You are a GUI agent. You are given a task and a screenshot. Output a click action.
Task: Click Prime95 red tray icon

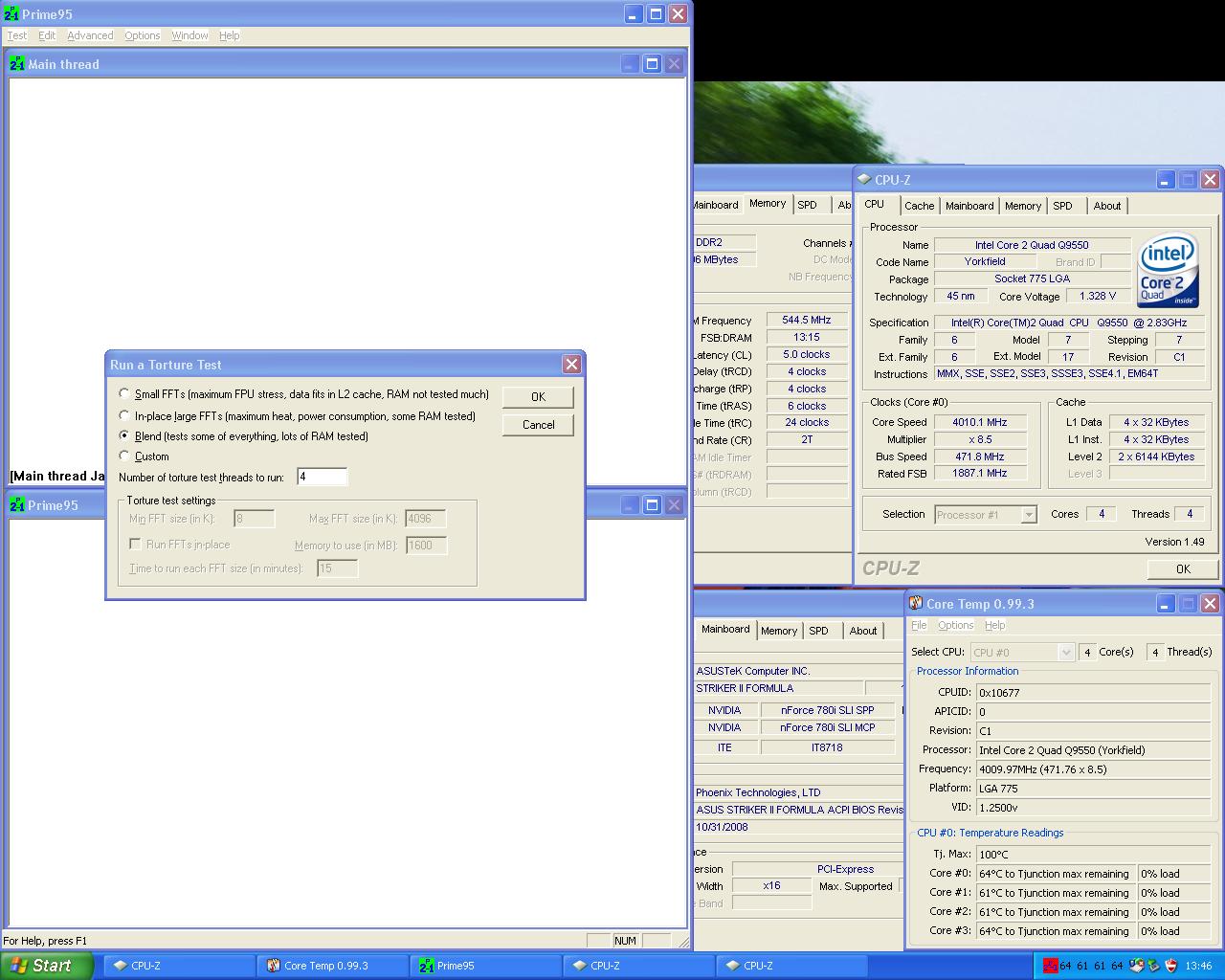click(x=1050, y=966)
